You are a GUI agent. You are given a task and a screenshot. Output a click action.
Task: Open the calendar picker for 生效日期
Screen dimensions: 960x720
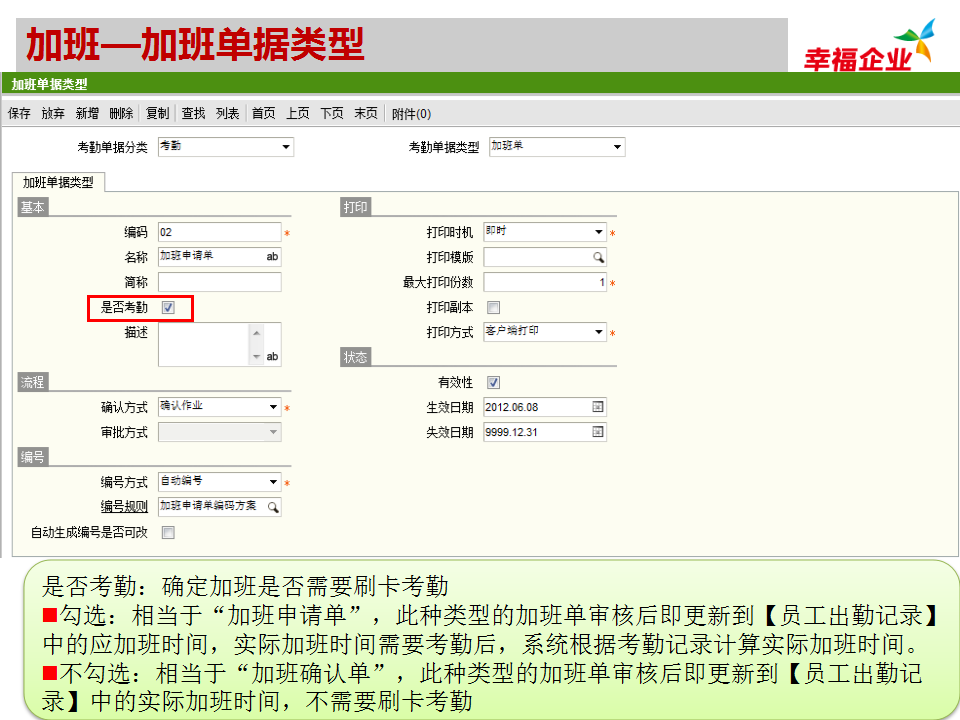click(598, 407)
